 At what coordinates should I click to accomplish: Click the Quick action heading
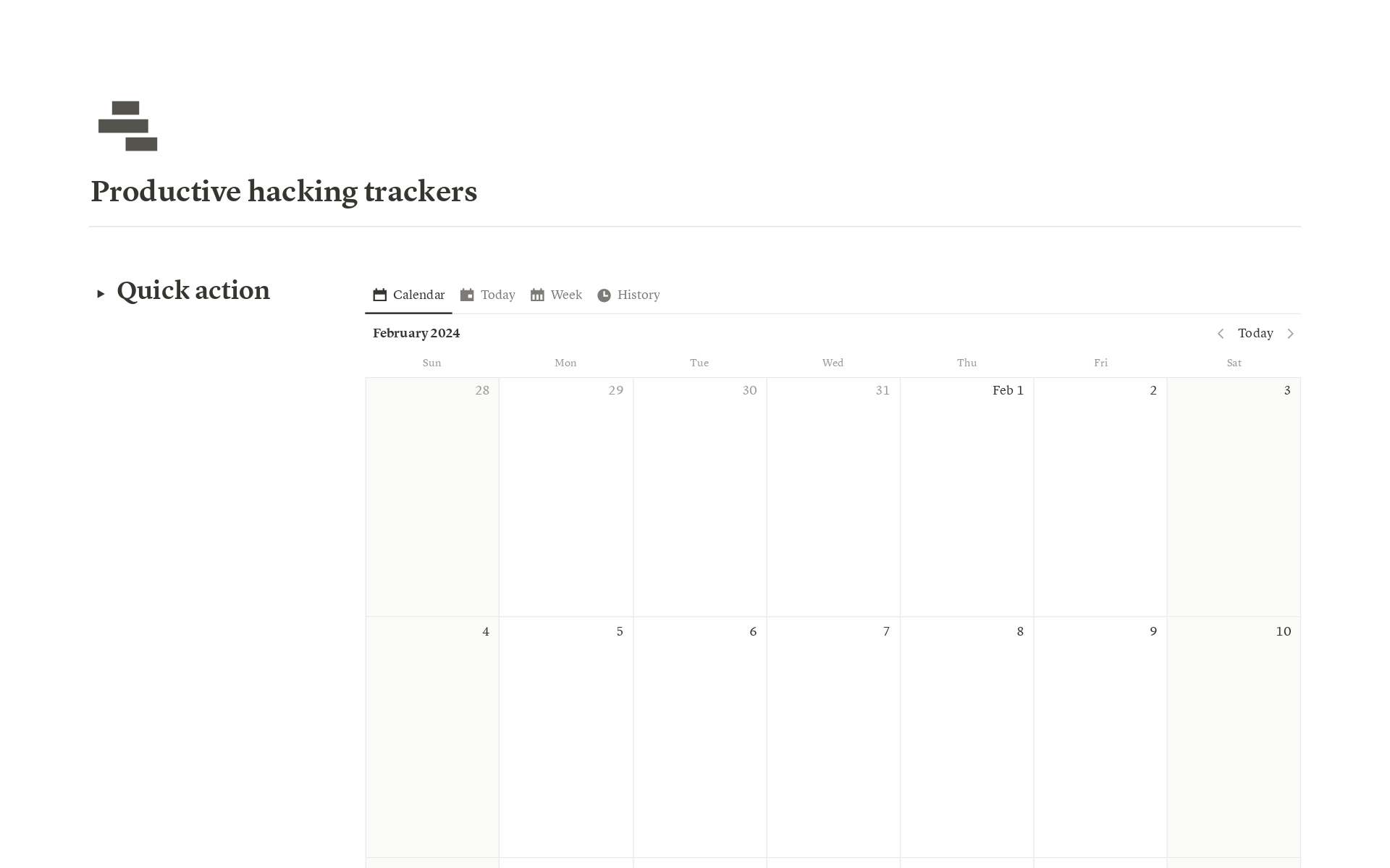coord(193,290)
